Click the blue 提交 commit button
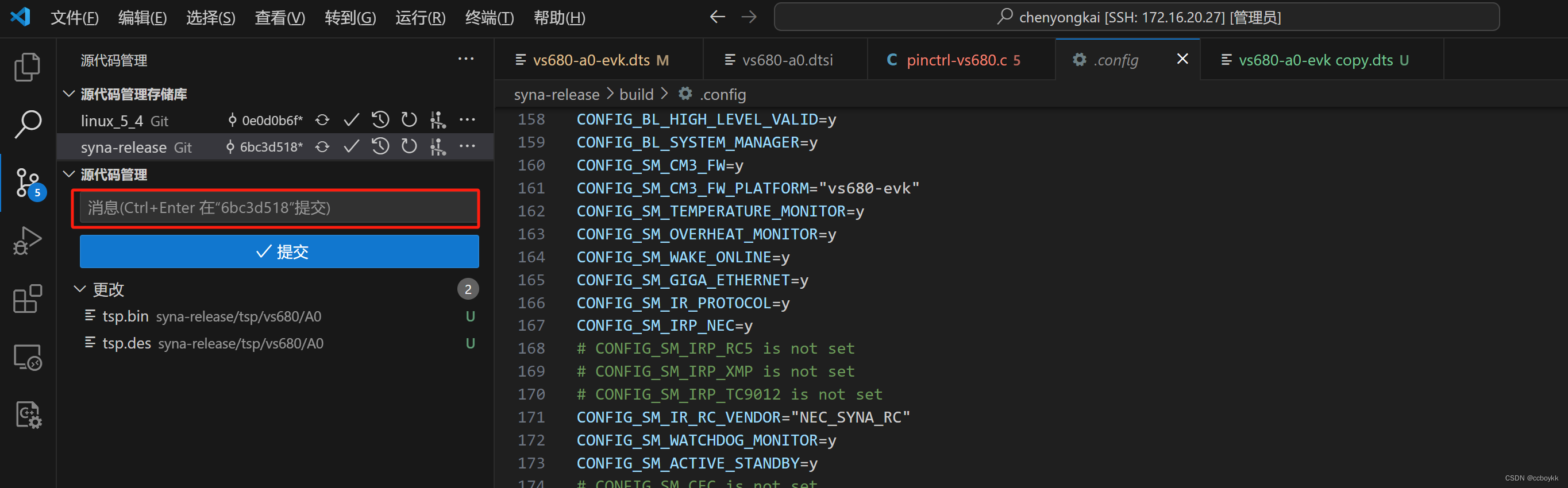Viewport: 1568px width, 488px height. click(x=279, y=251)
